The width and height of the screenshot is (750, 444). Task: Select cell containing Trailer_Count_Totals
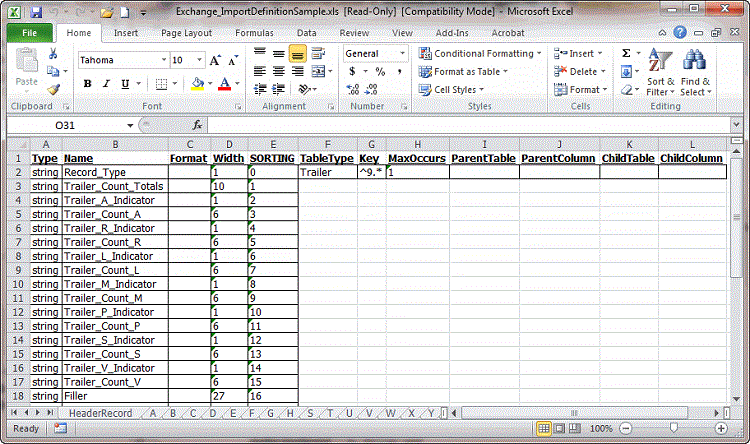click(x=112, y=186)
